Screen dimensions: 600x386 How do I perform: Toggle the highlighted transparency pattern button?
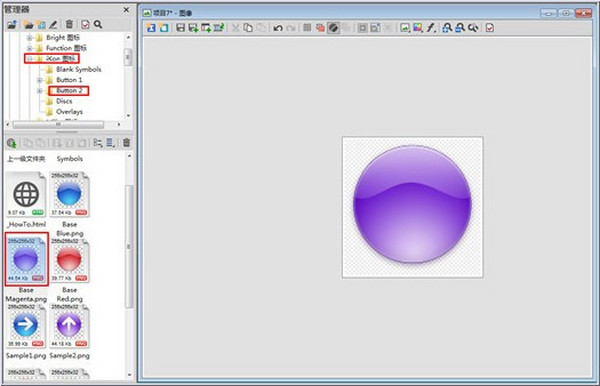[333, 28]
